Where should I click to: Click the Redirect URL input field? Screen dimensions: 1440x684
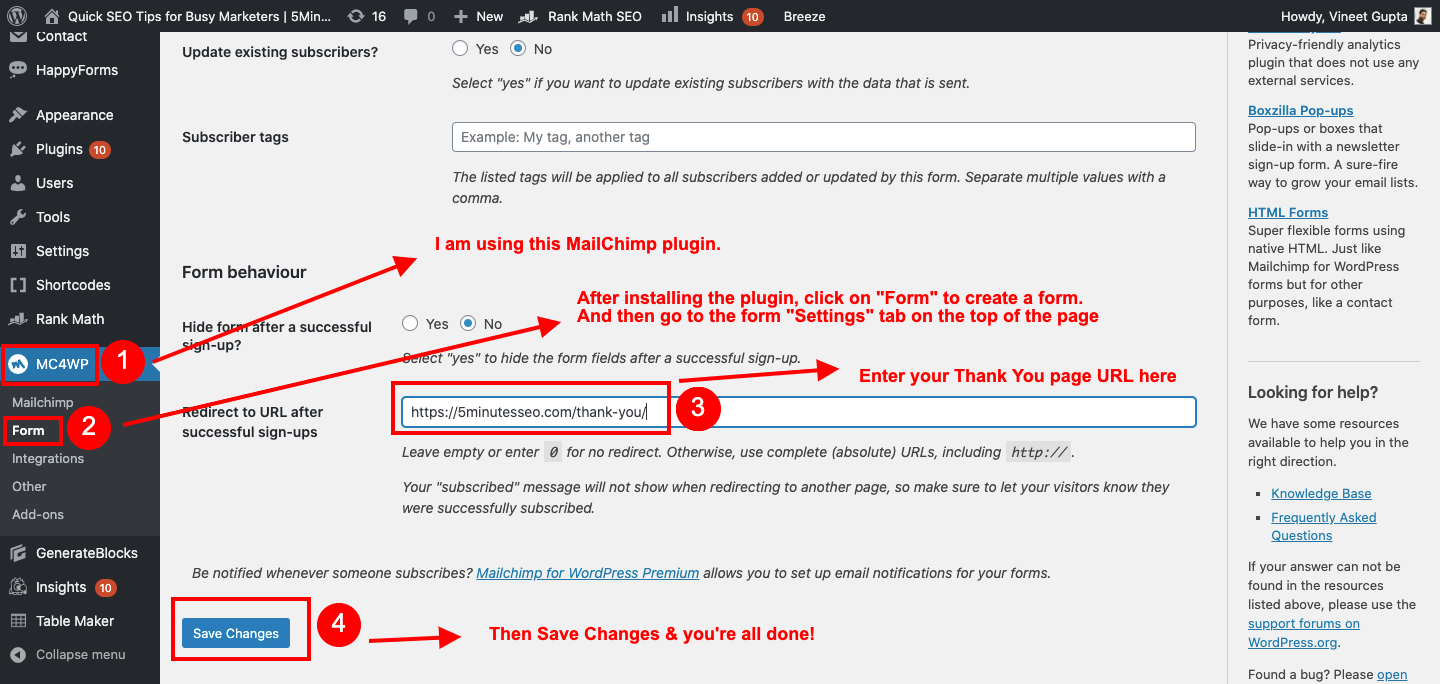coord(799,412)
